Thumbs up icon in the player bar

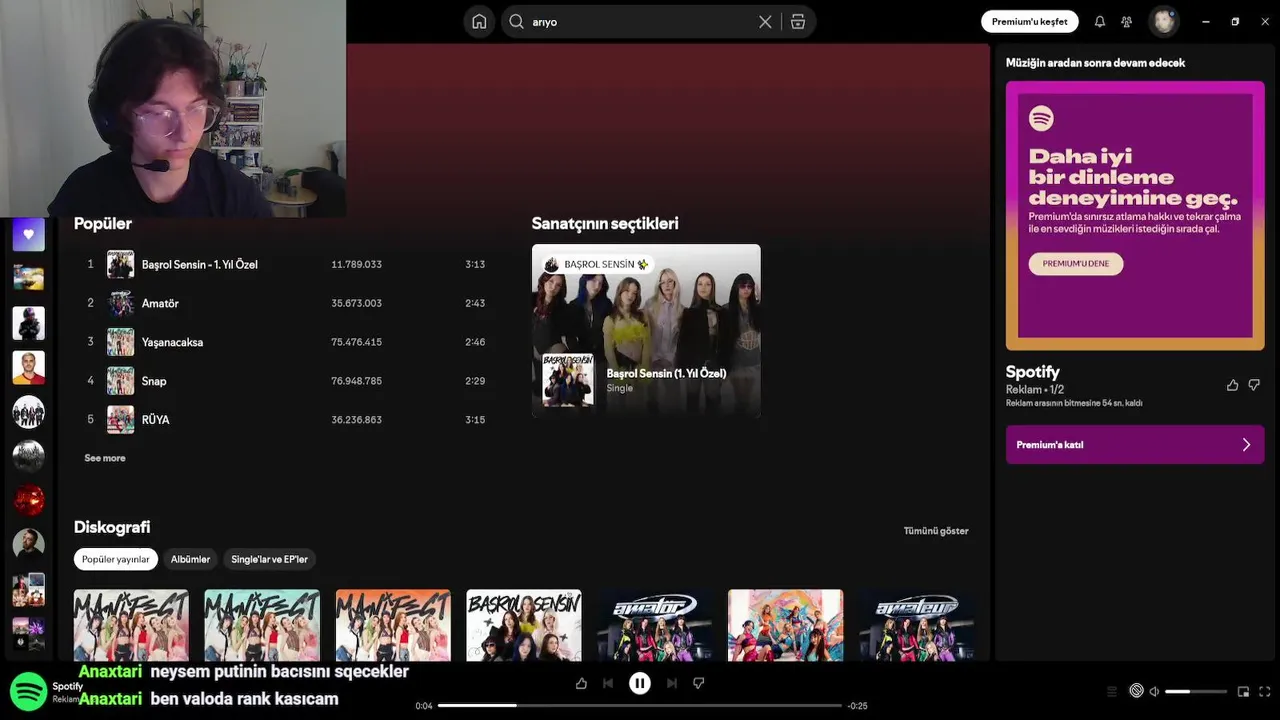tap(581, 683)
